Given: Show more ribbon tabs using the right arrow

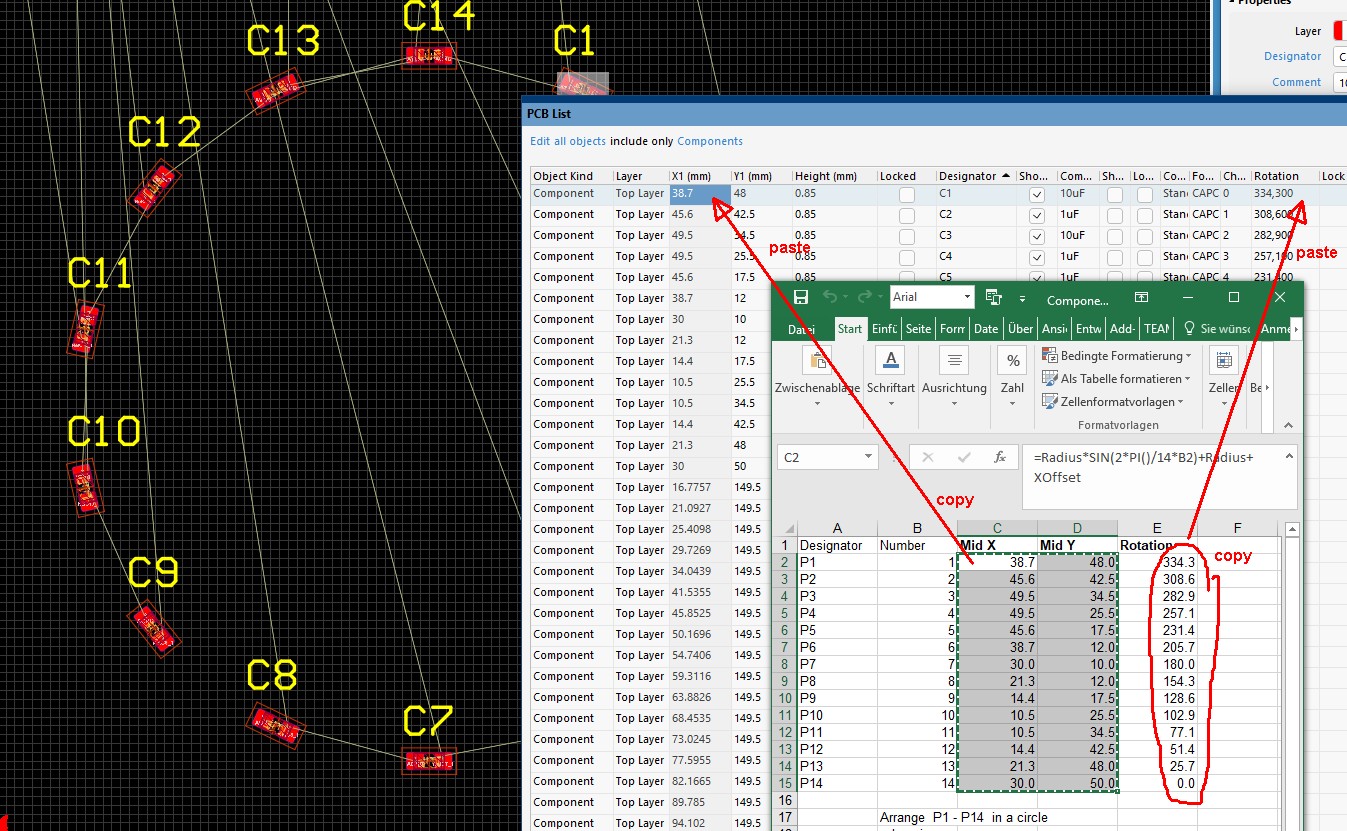Looking at the screenshot, I should tap(1296, 328).
